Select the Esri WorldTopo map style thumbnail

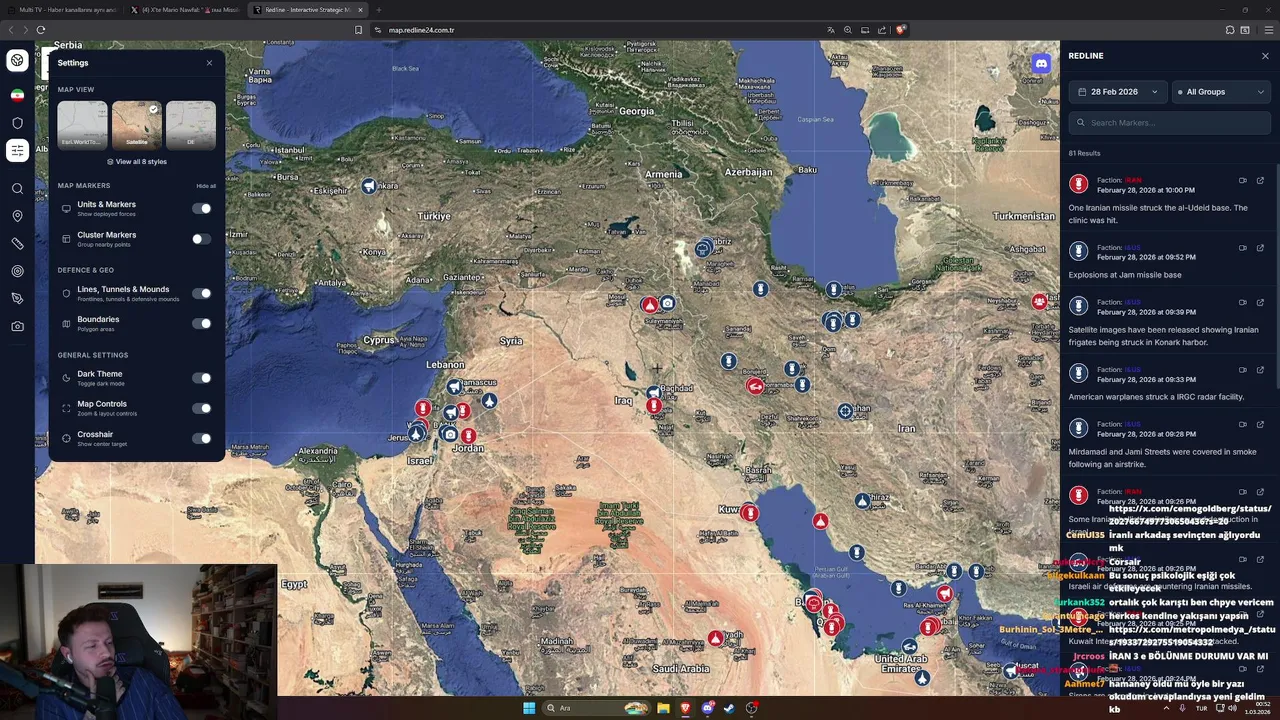[82, 124]
